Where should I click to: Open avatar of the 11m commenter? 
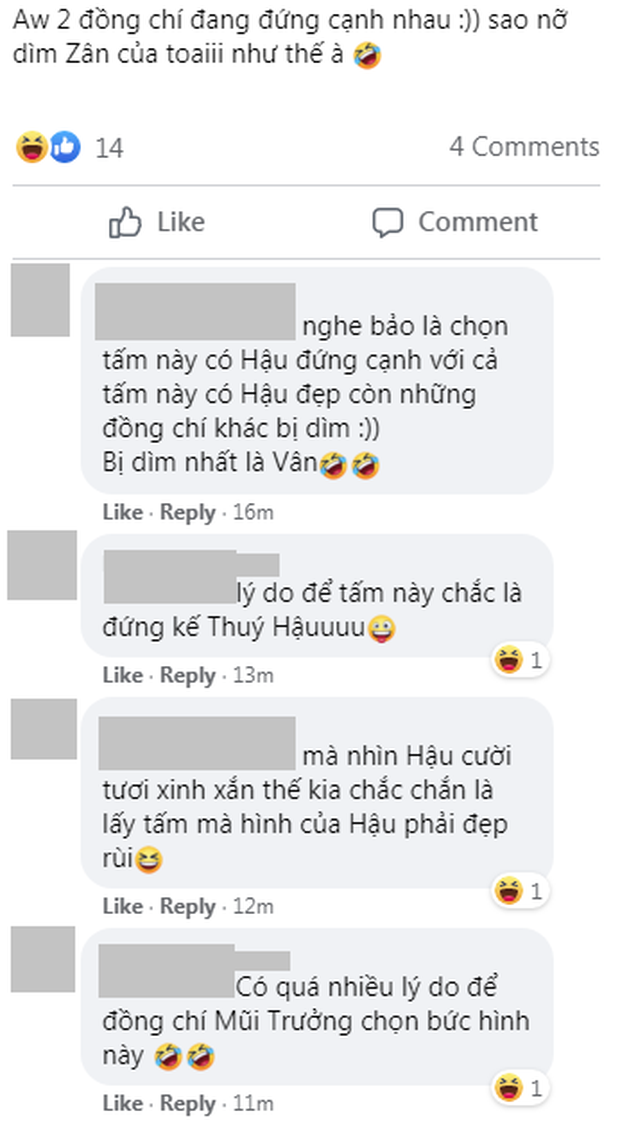click(43, 959)
